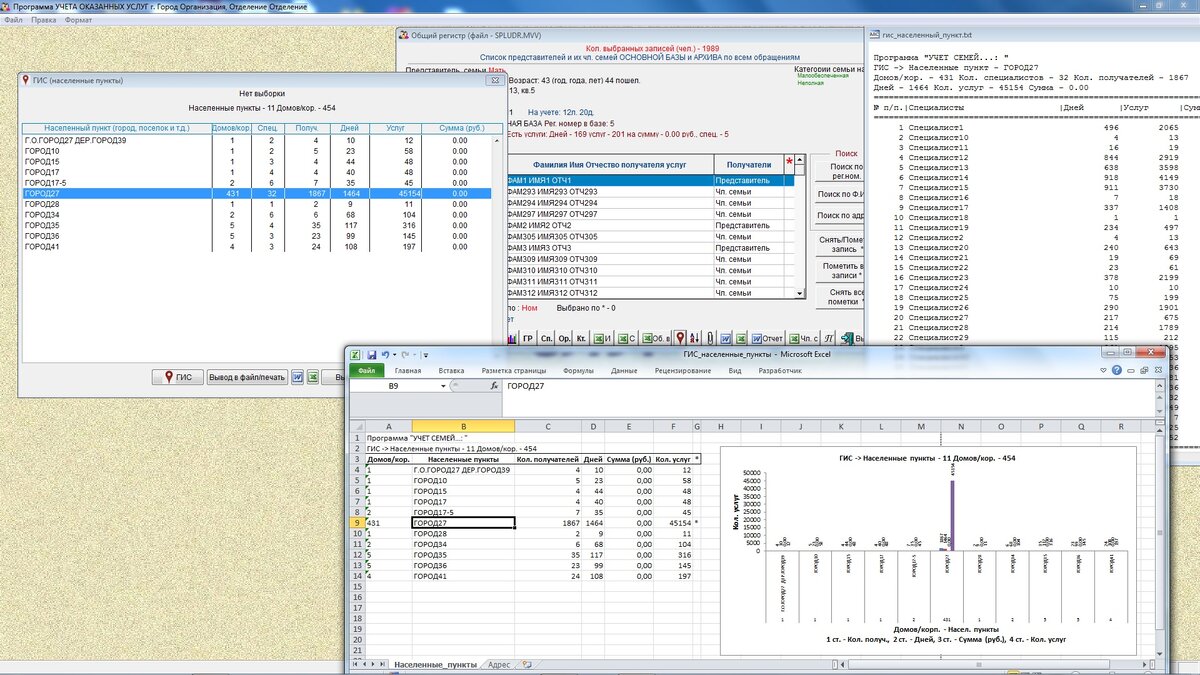The image size is (1200, 675).
Task: Click the Ор. toolbar button
Action: [565, 338]
